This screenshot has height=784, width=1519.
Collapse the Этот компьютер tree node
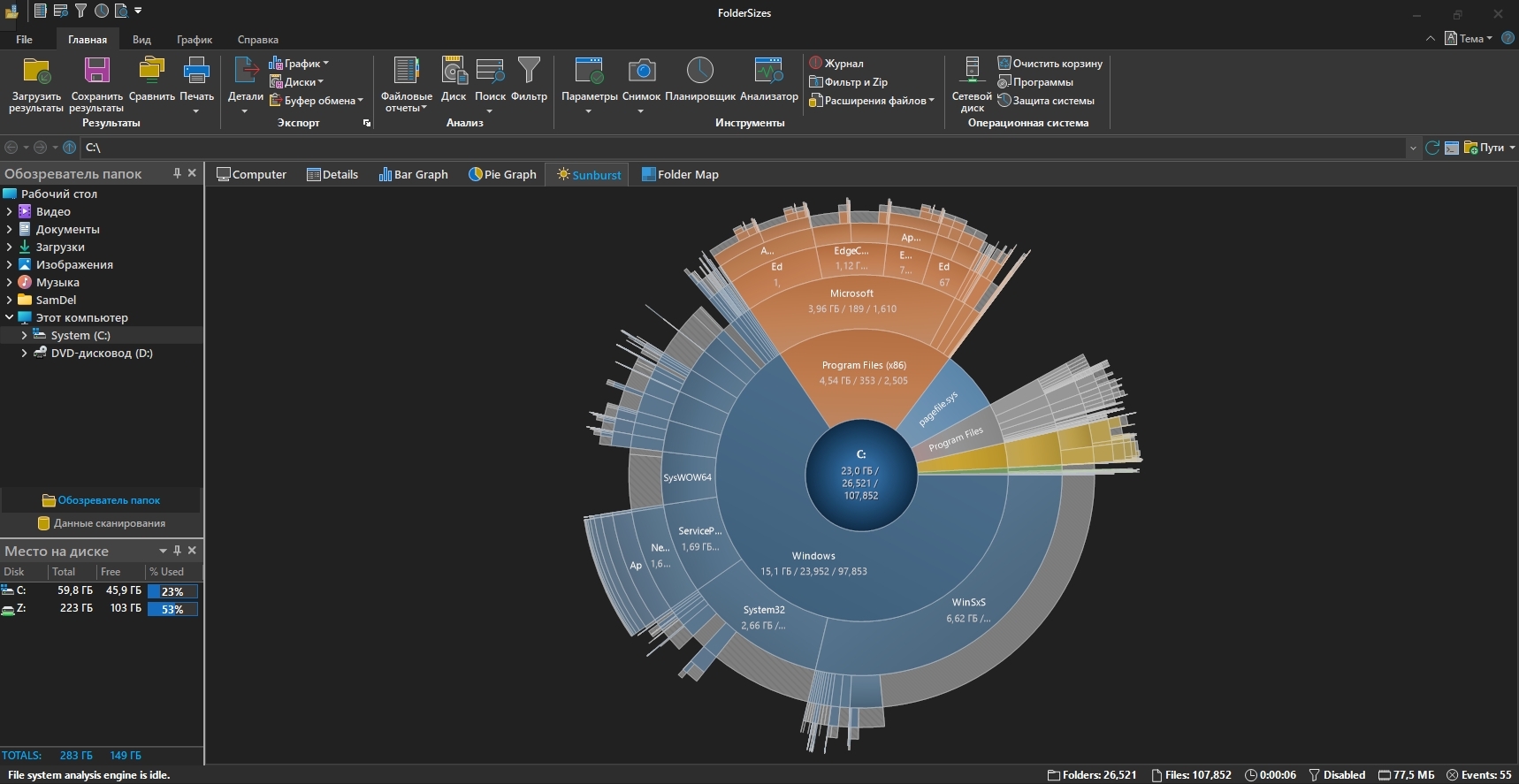tap(10, 317)
